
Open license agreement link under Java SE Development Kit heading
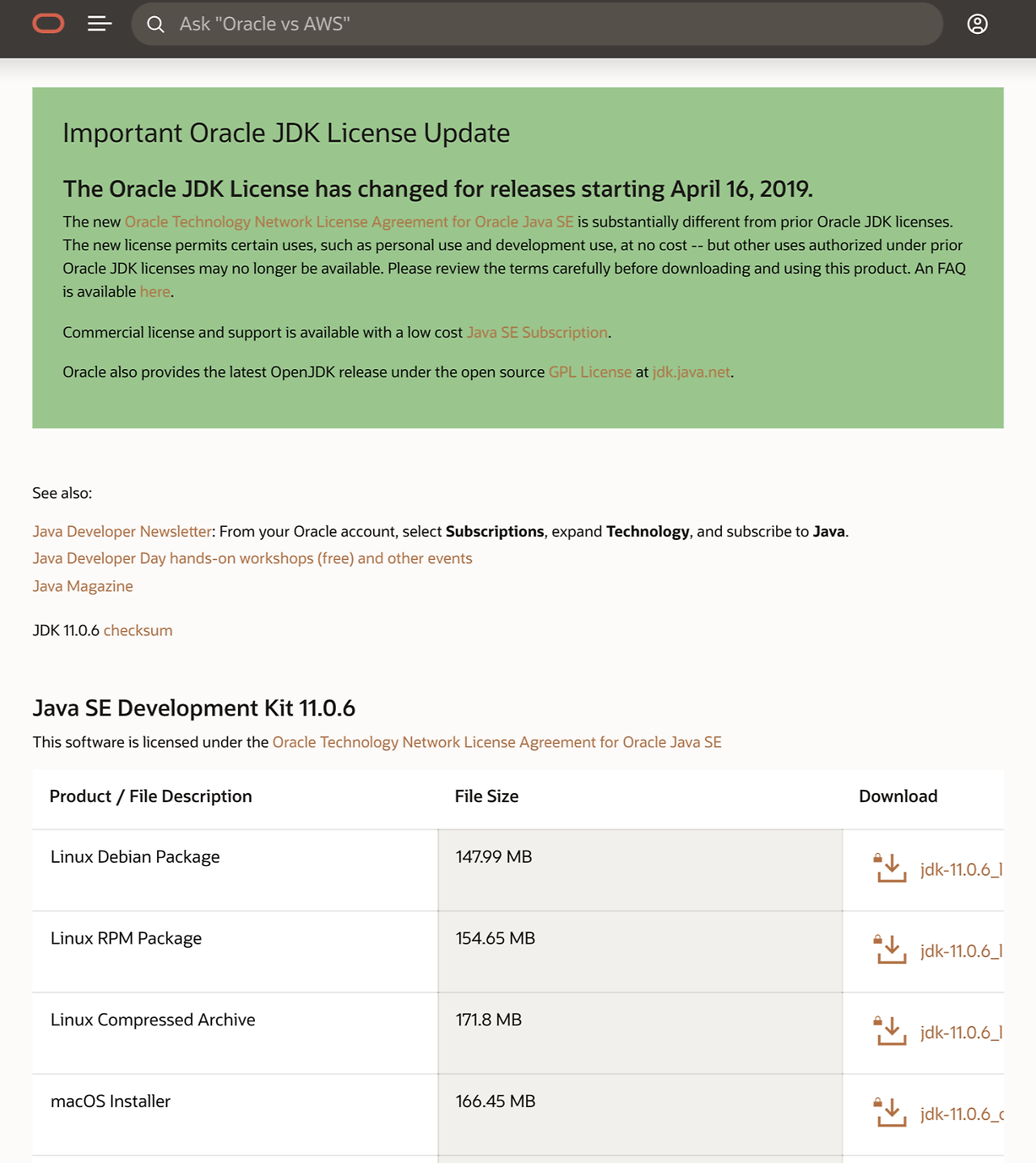497,742
